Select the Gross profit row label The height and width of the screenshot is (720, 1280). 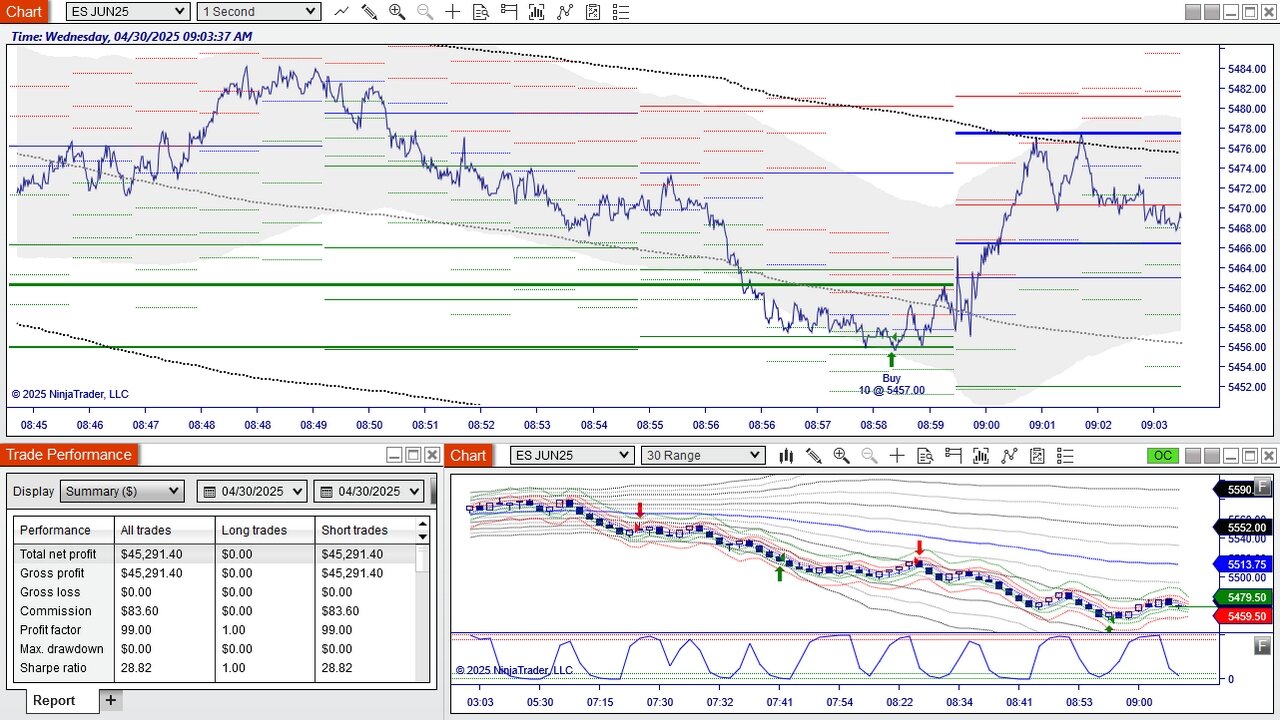pyautogui.click(x=52, y=573)
